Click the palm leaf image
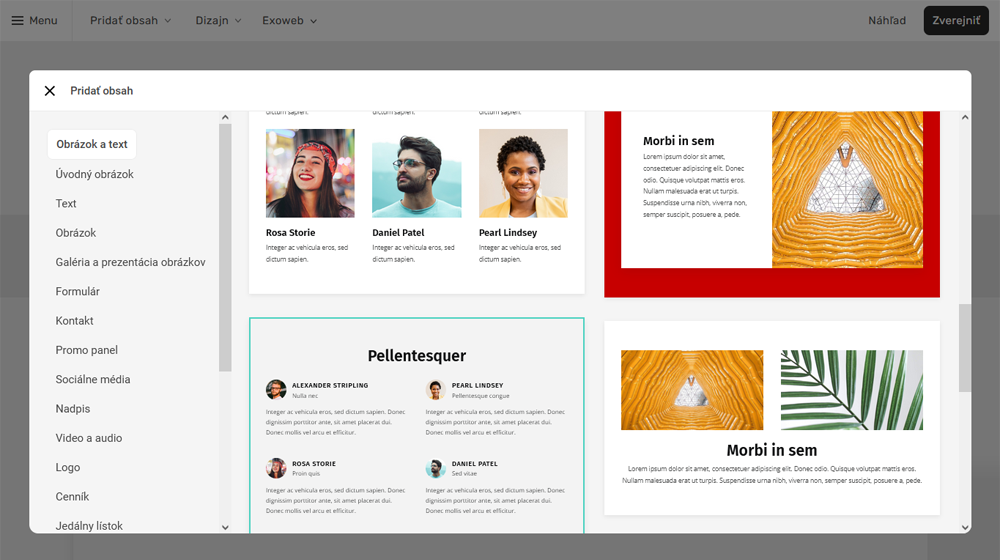1000x560 pixels. pyautogui.click(x=851, y=390)
